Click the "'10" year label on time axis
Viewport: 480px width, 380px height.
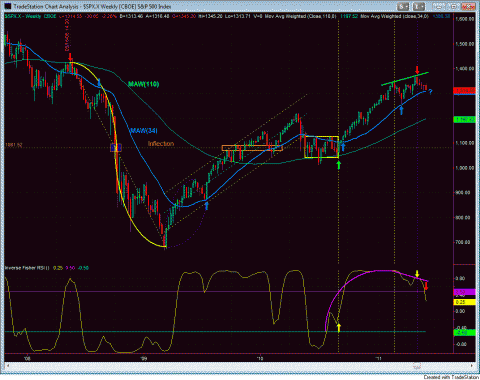(x=260, y=359)
